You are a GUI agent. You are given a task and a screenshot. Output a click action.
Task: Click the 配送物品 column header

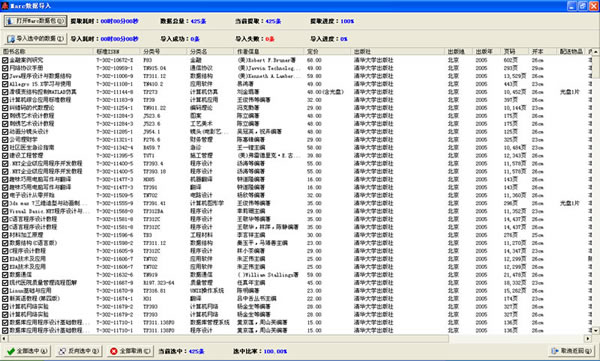[x=572, y=51]
